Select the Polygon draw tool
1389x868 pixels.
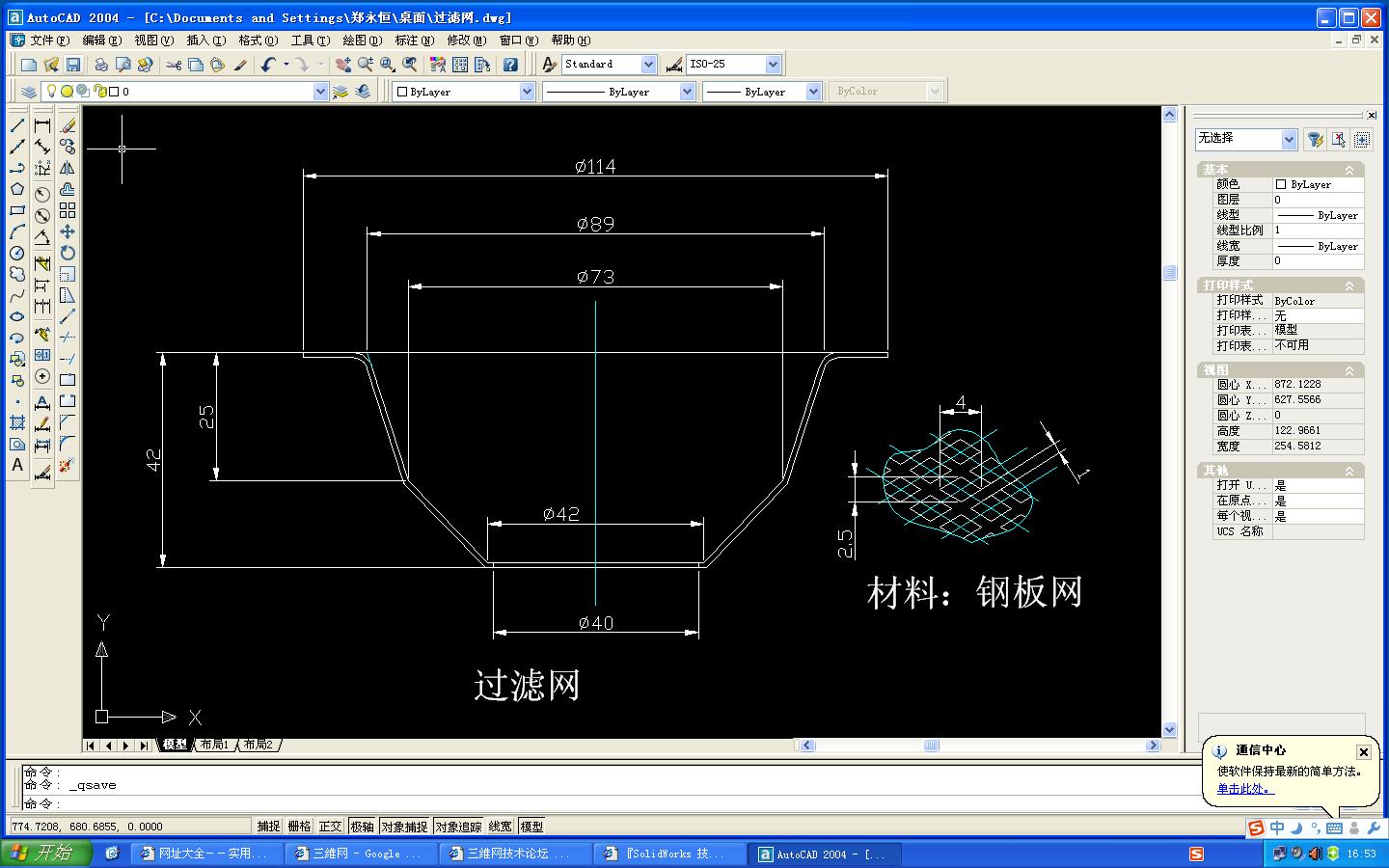pos(17,189)
